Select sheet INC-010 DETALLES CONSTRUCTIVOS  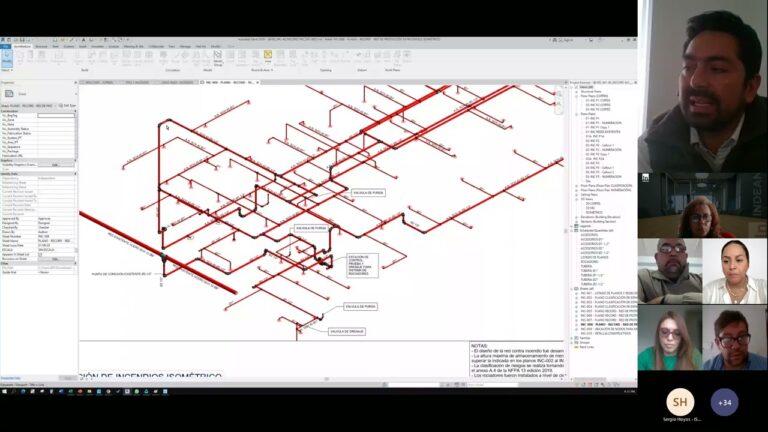click(605, 333)
